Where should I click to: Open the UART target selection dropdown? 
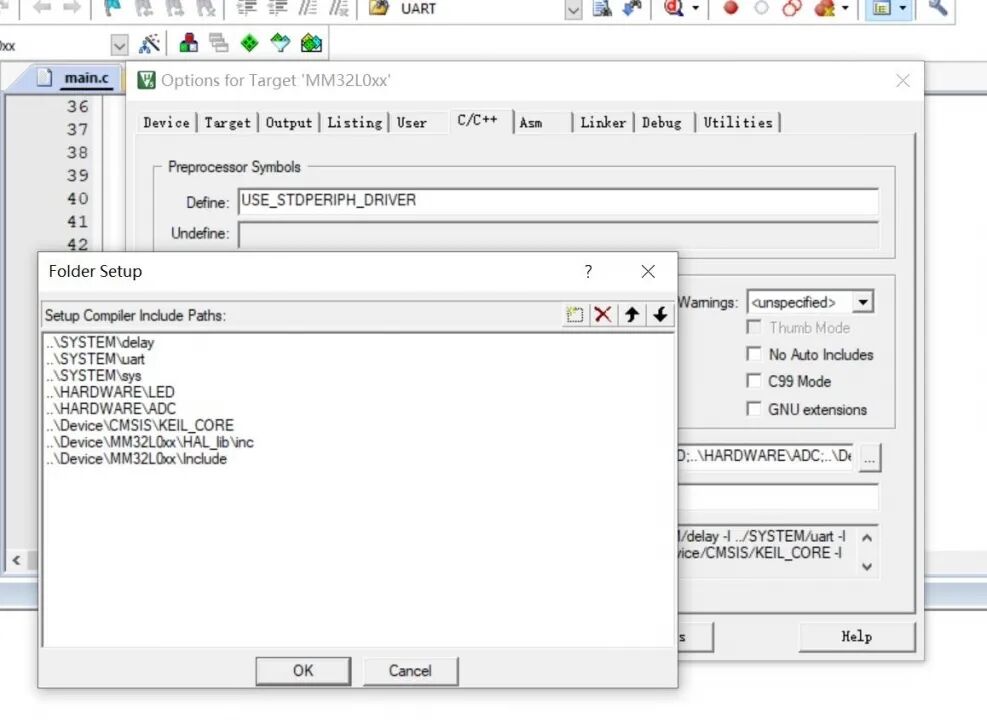(x=573, y=10)
